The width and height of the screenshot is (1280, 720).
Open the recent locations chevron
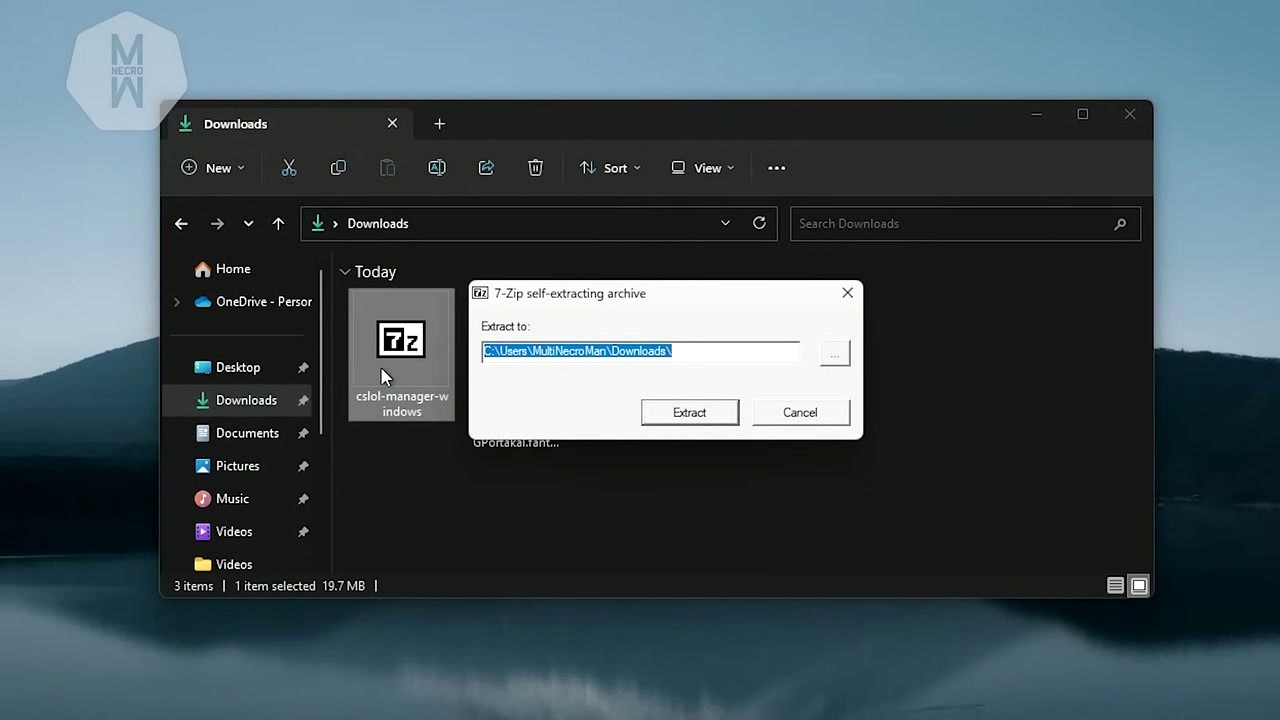pyautogui.click(x=248, y=224)
